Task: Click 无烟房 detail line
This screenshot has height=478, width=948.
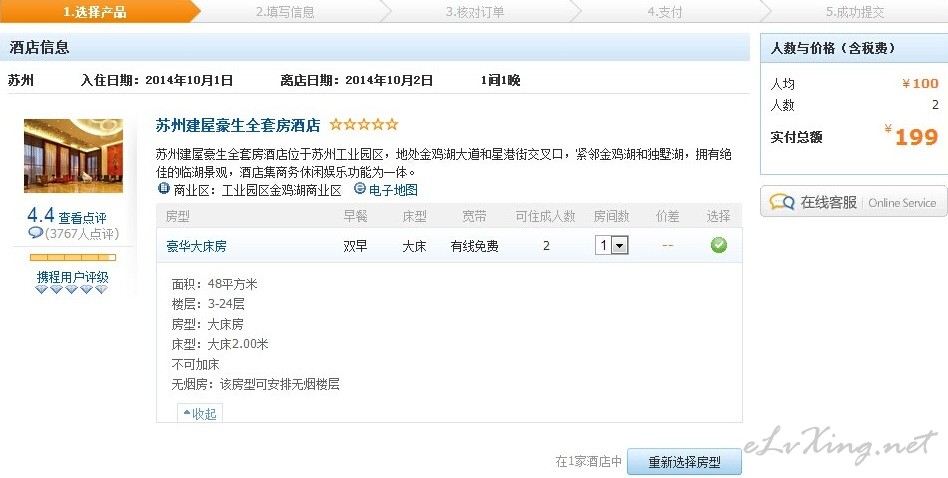Action: 255,384
